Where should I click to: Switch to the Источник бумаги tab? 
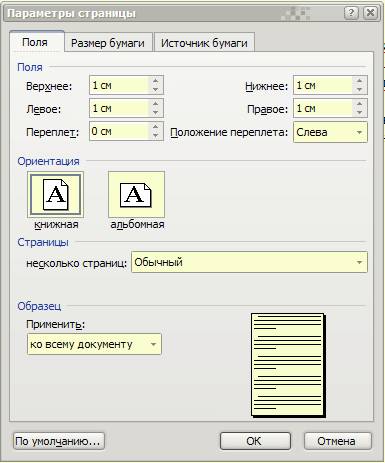click(204, 43)
